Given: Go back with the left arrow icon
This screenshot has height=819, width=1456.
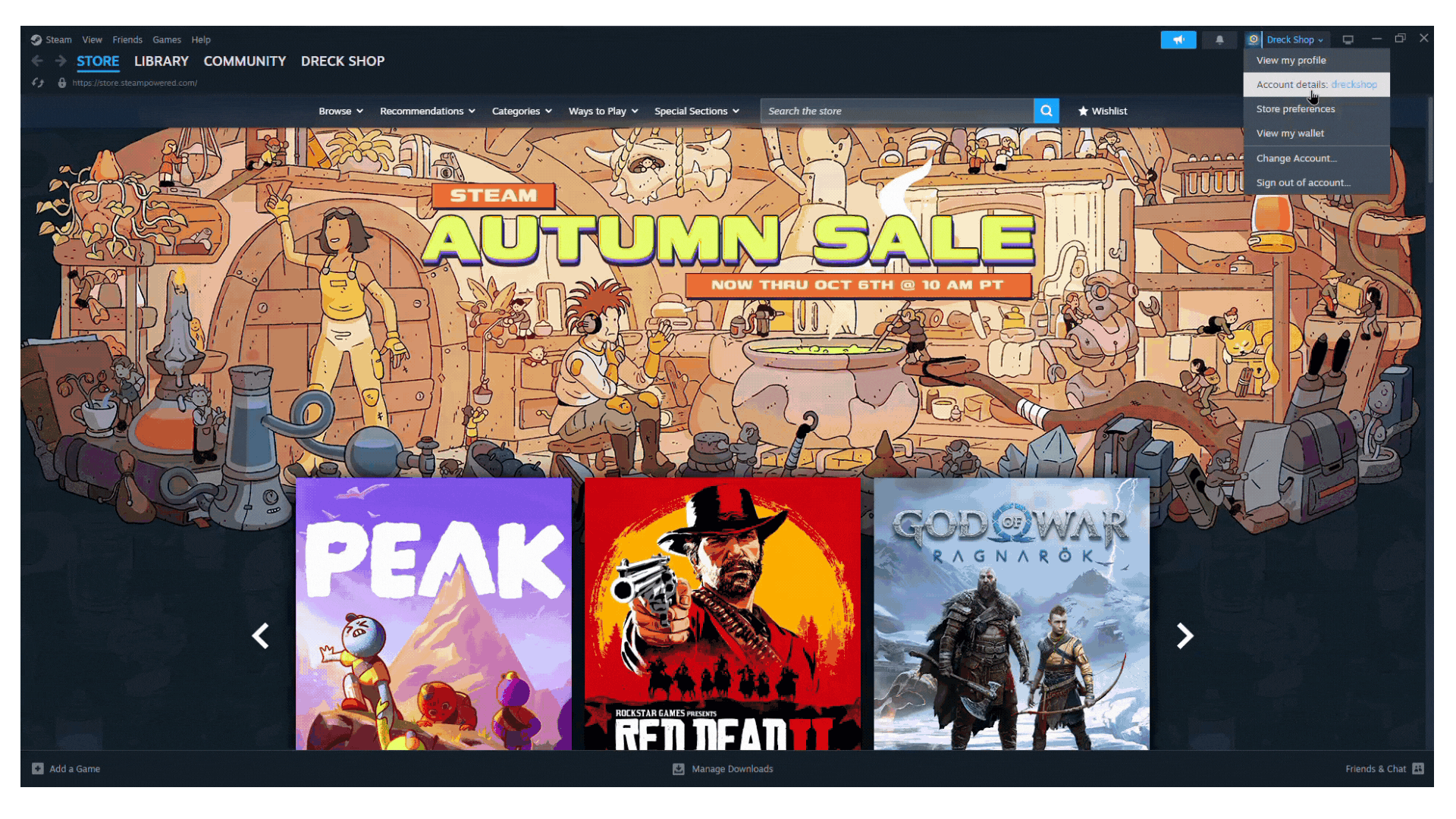Looking at the screenshot, I should (x=38, y=61).
